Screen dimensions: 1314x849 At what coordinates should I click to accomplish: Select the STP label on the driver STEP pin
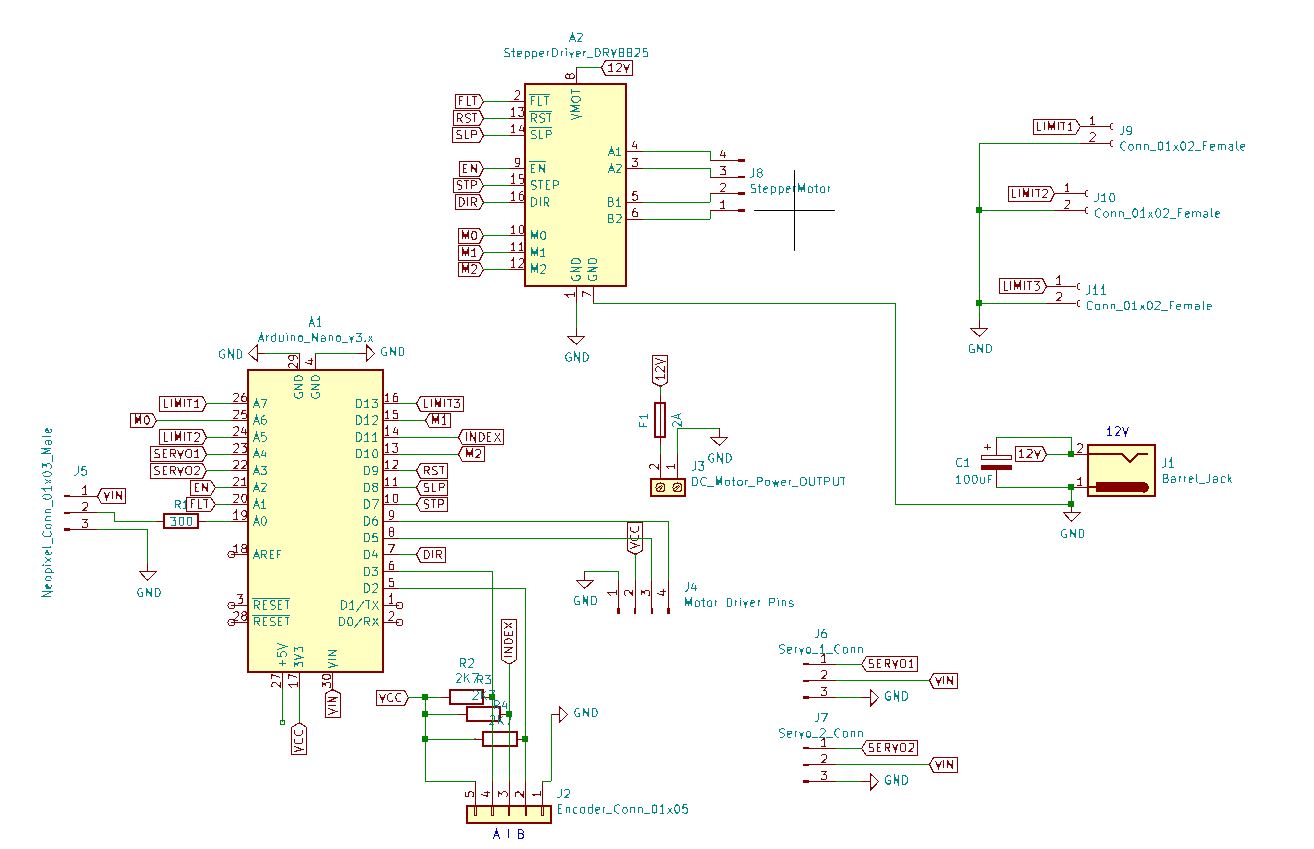click(x=467, y=185)
